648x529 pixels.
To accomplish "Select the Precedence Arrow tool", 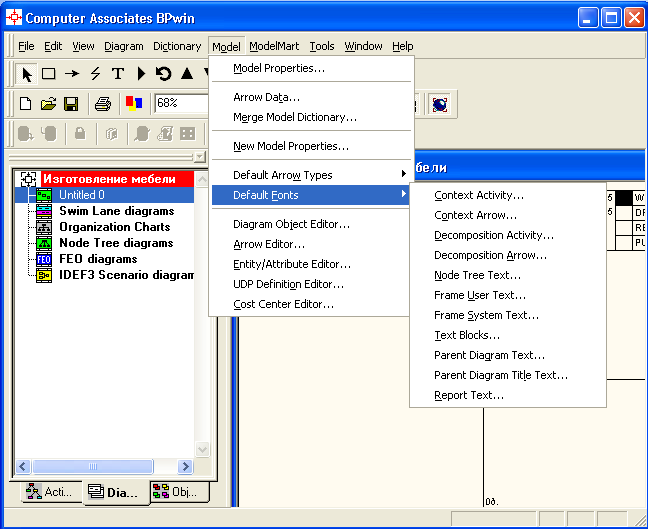I will pyautogui.click(x=72, y=74).
